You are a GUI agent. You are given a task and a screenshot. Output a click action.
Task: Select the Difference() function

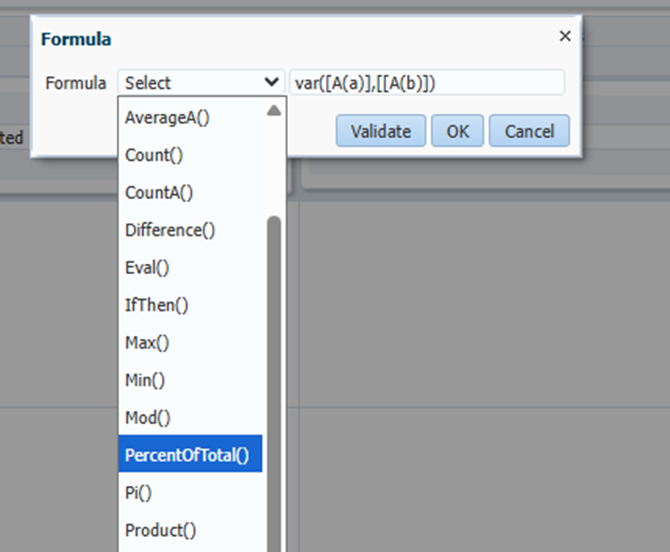(x=170, y=230)
